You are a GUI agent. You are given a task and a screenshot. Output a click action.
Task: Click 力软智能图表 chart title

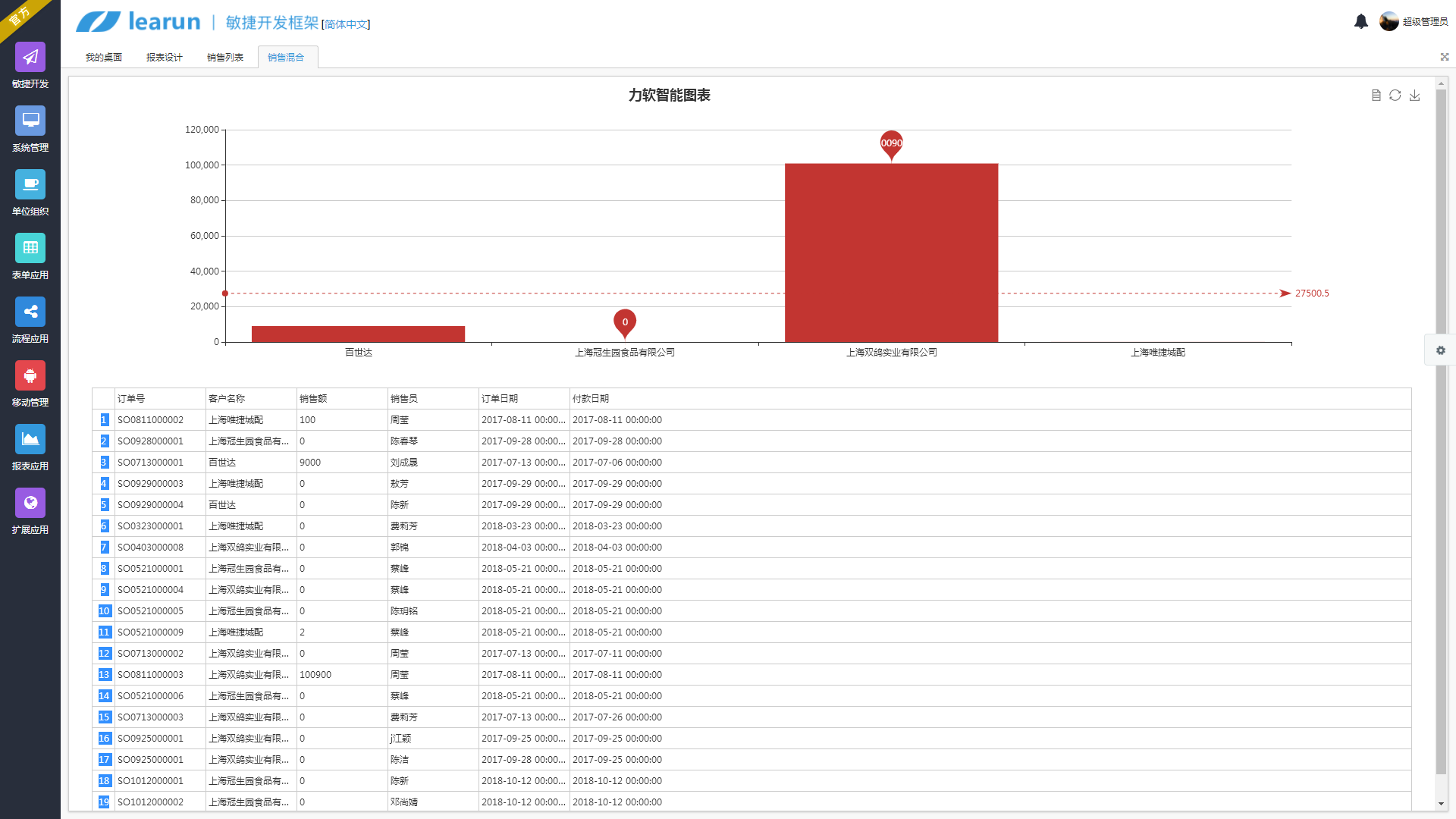coord(669,96)
